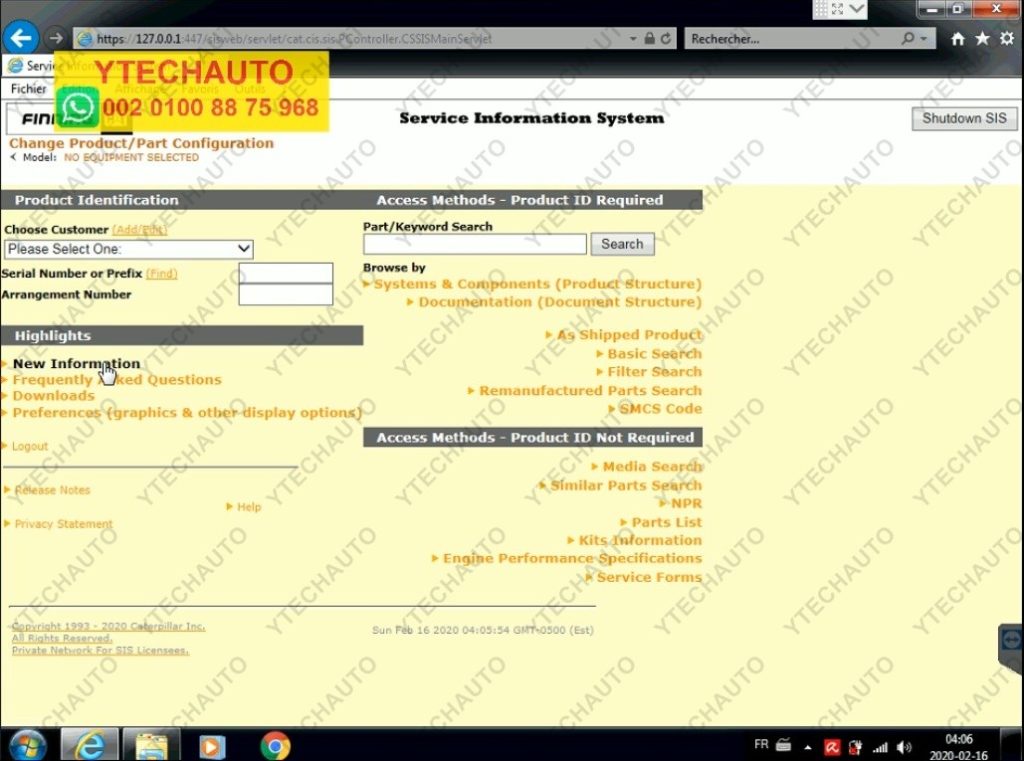Open the browser Home icon

957,39
